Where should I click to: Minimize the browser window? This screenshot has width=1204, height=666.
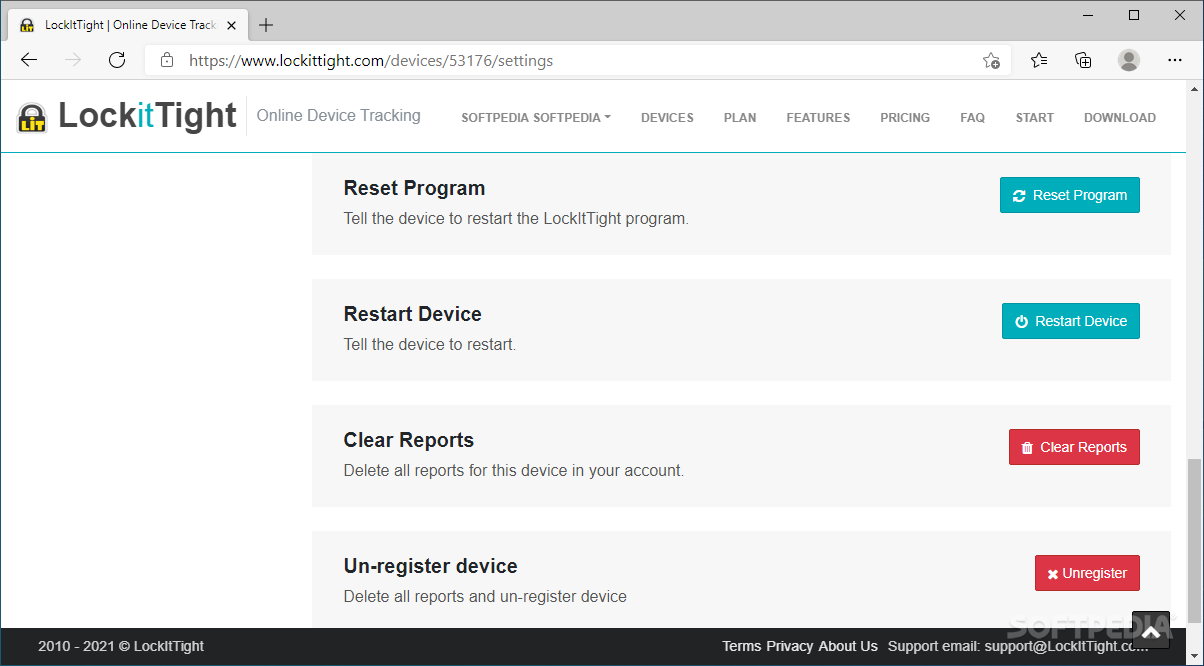[1088, 14]
